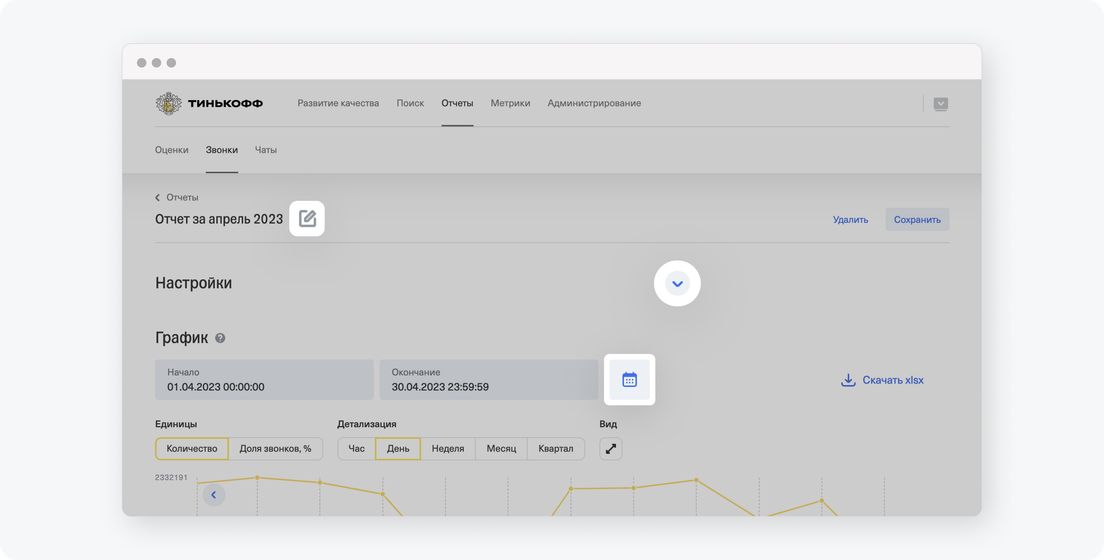Viewport: 1104px width, 560px height.
Task: Open the Метрики menu item
Action: pyautogui.click(x=510, y=103)
